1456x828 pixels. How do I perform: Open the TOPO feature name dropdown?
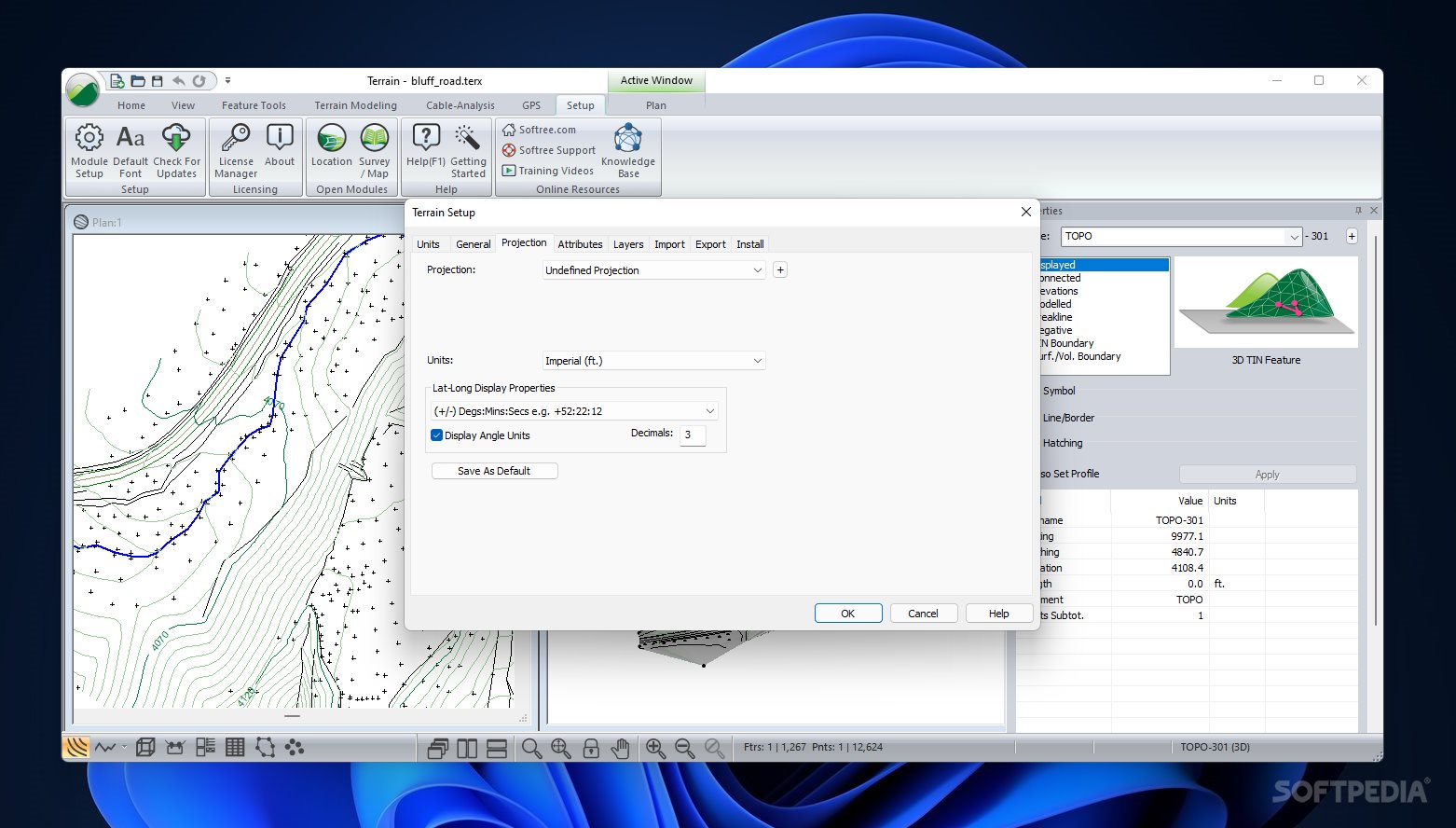coord(1294,237)
